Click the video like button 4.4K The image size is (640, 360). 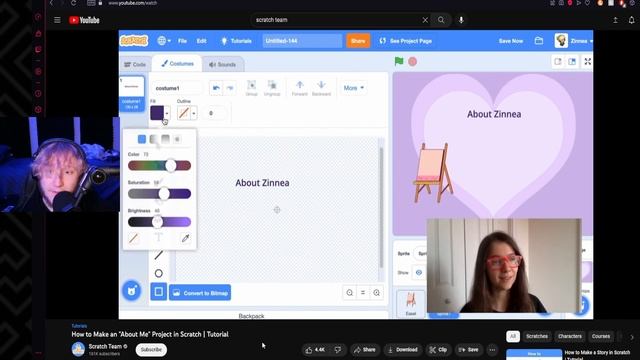(x=315, y=350)
